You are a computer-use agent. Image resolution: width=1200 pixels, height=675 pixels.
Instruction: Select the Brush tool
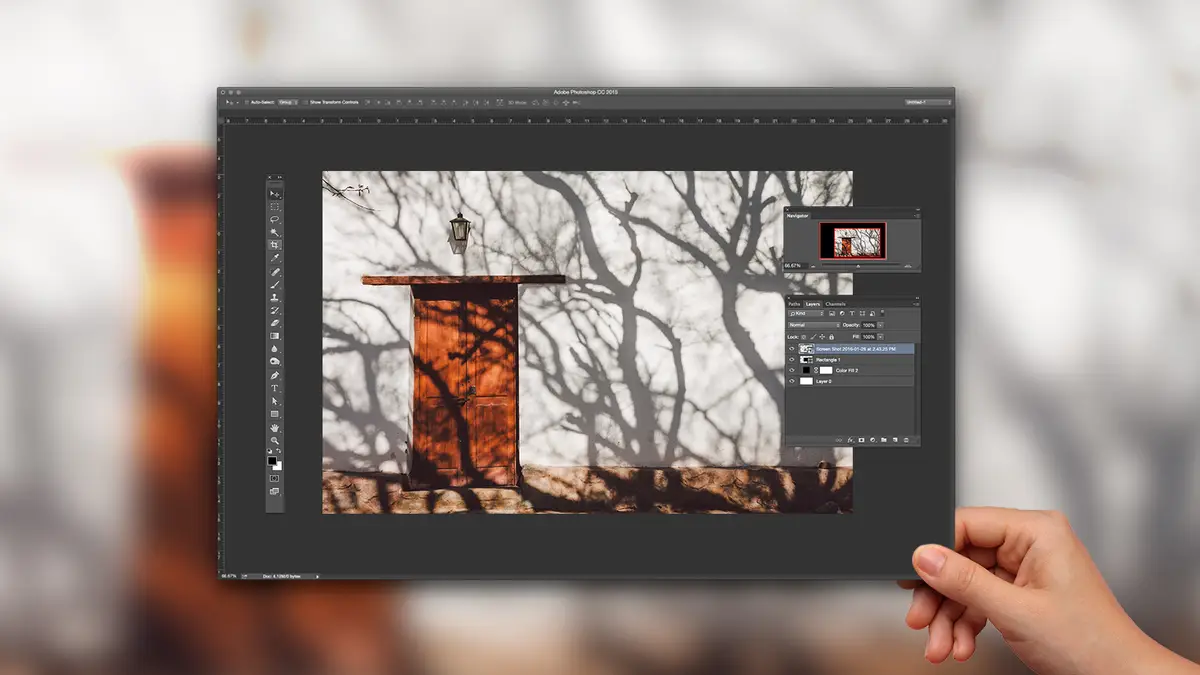[272, 282]
